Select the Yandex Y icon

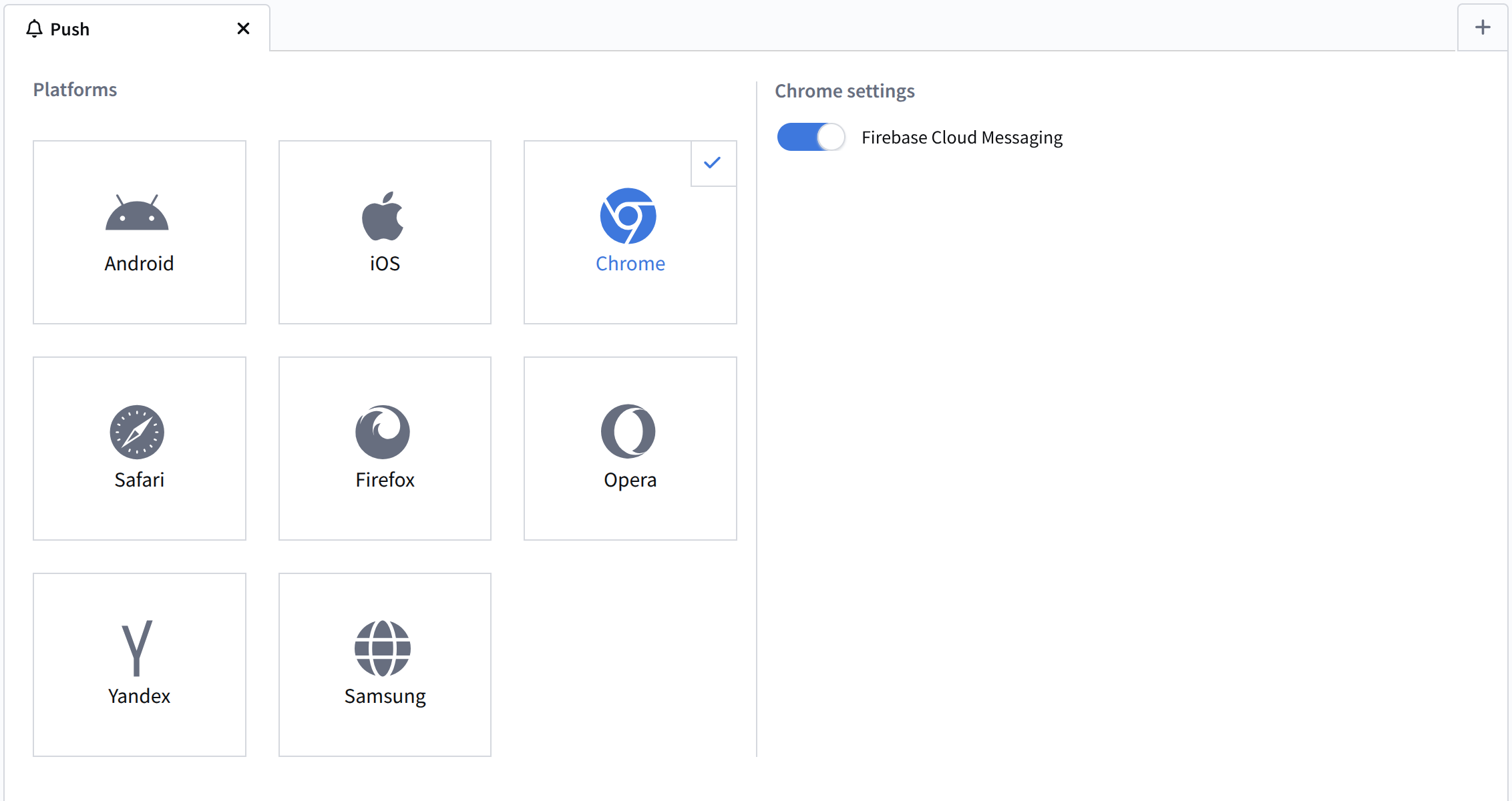[137, 648]
